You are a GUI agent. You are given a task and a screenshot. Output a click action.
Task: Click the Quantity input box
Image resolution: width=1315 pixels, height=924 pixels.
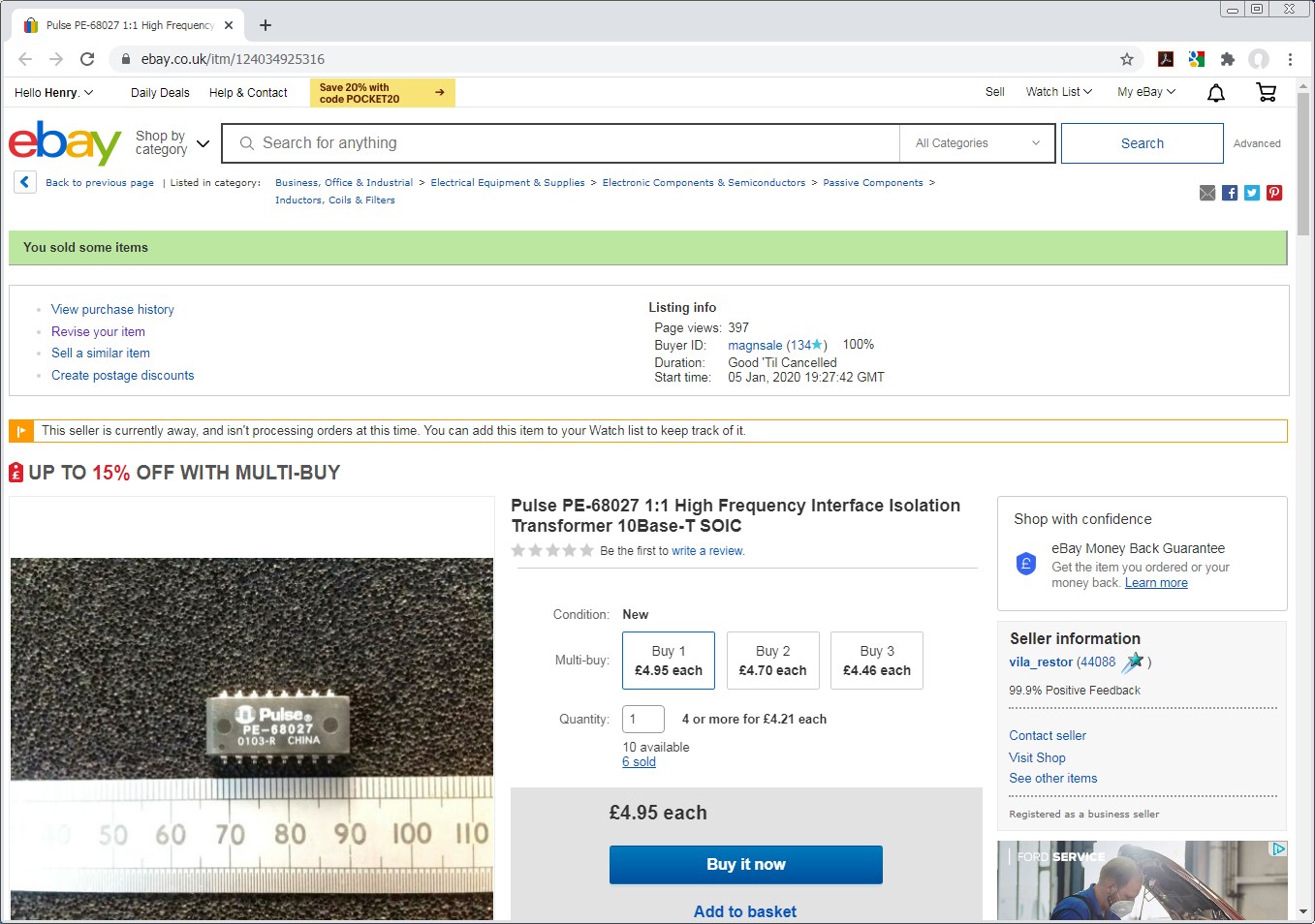[x=643, y=720]
